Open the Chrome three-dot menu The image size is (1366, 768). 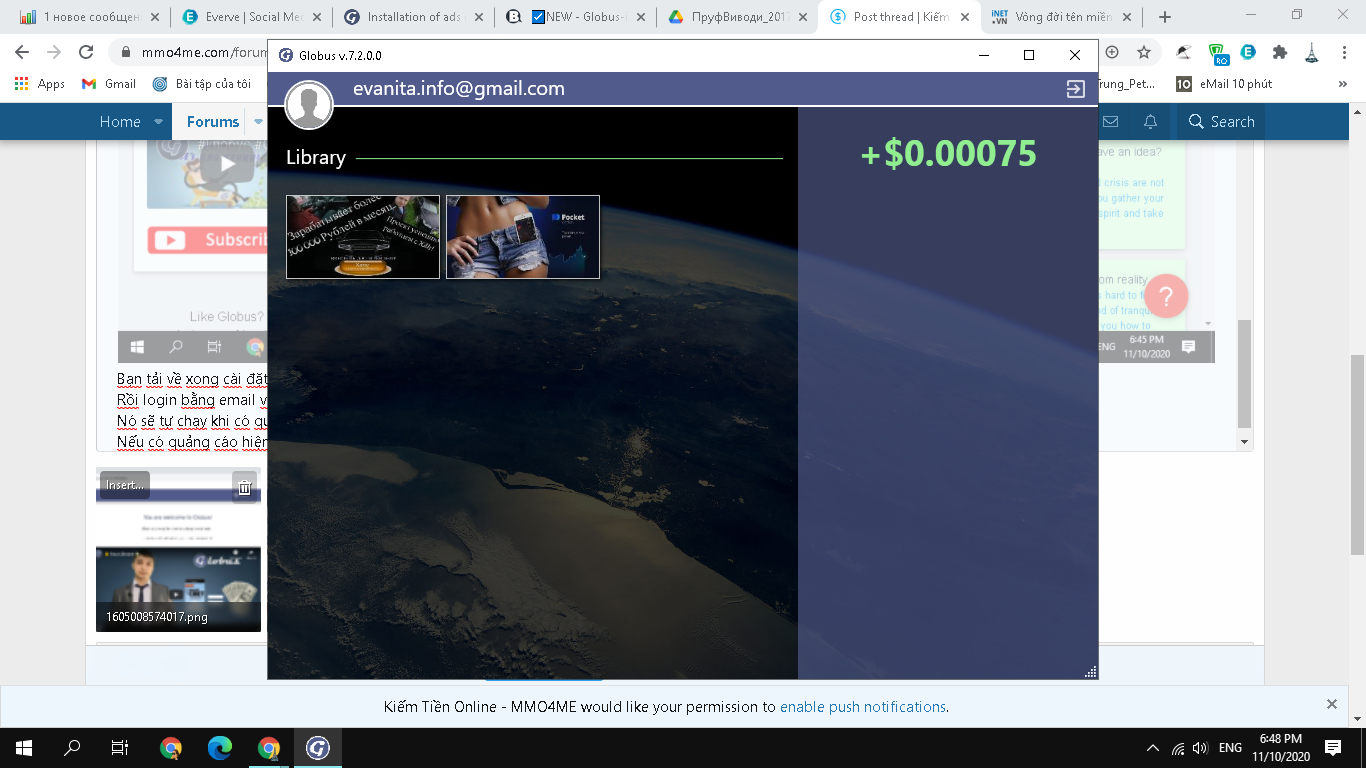coord(1344,52)
